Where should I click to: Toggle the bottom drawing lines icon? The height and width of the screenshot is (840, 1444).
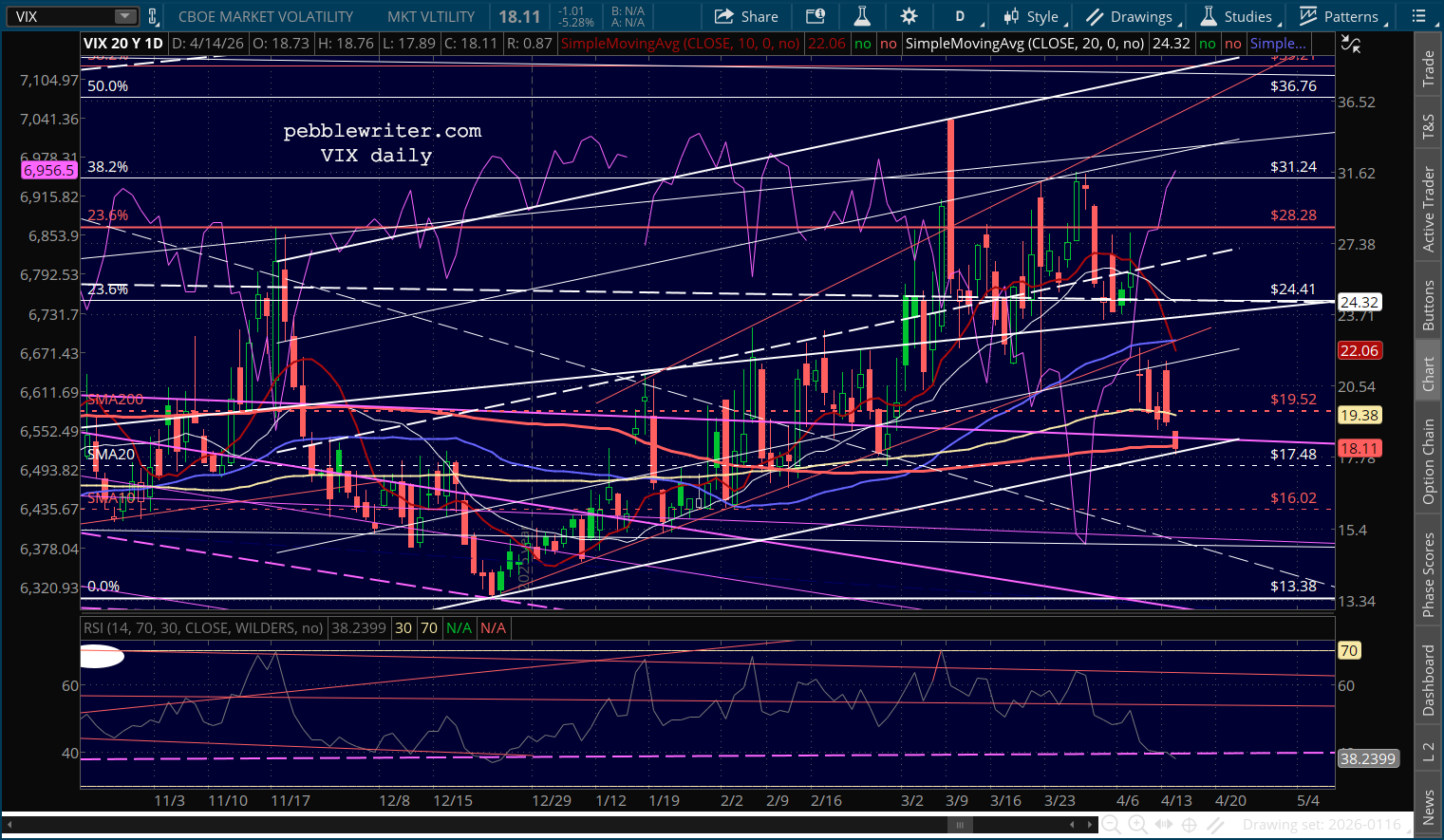point(1215,825)
